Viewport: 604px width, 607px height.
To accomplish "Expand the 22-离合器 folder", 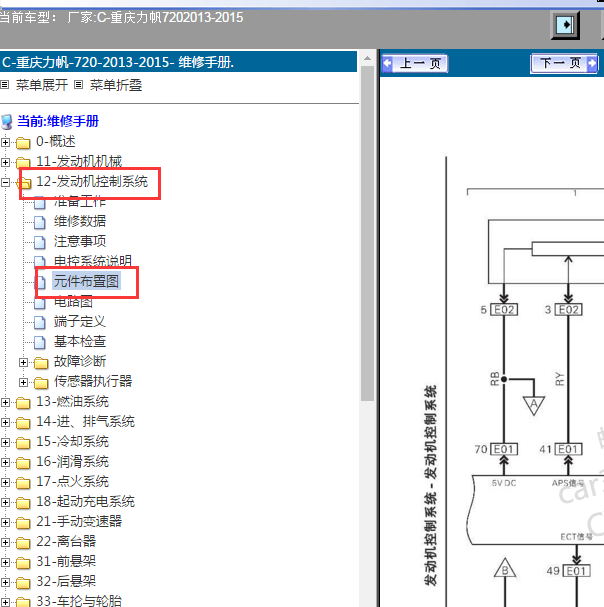I will point(5,542).
